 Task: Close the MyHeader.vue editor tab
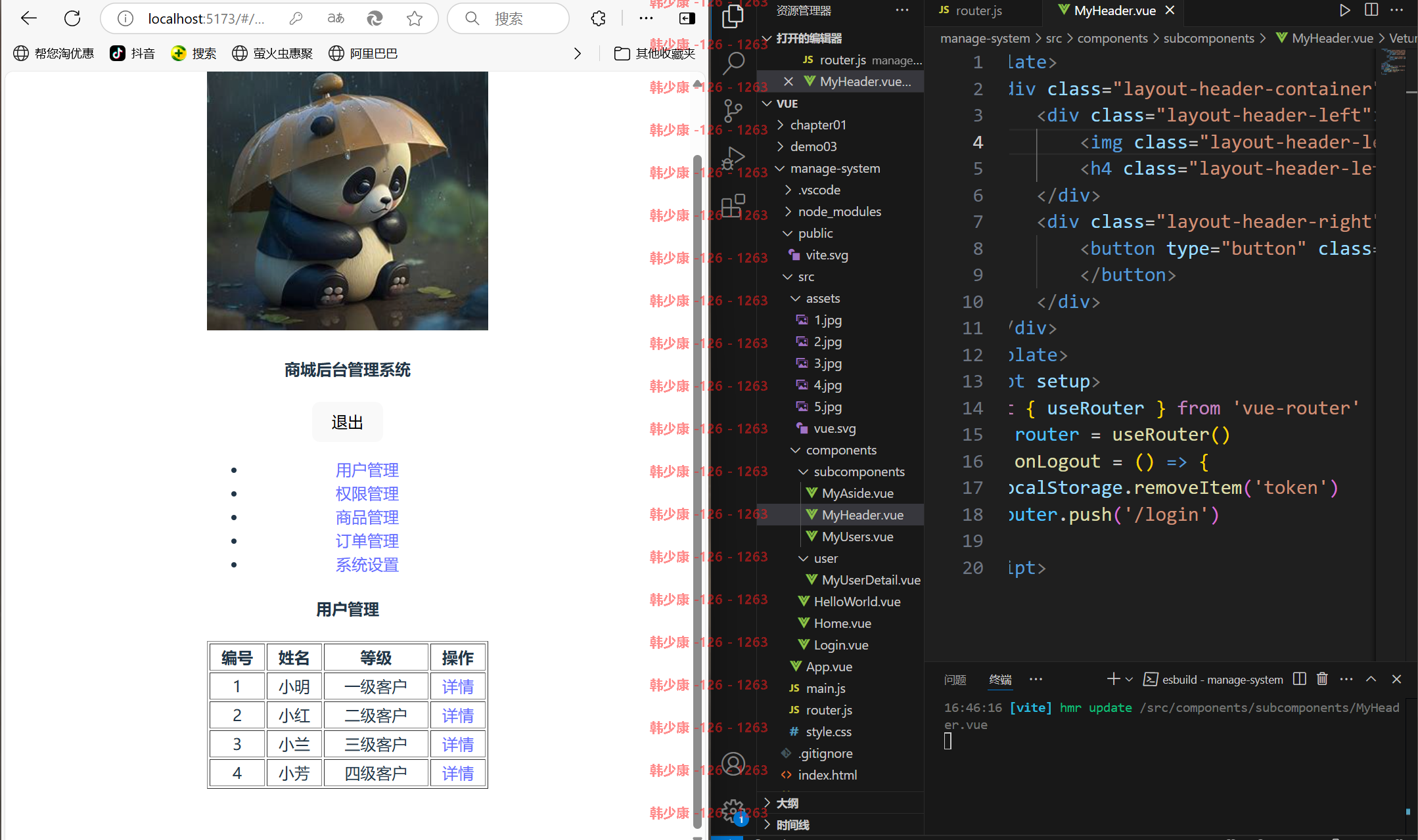pos(1170,10)
